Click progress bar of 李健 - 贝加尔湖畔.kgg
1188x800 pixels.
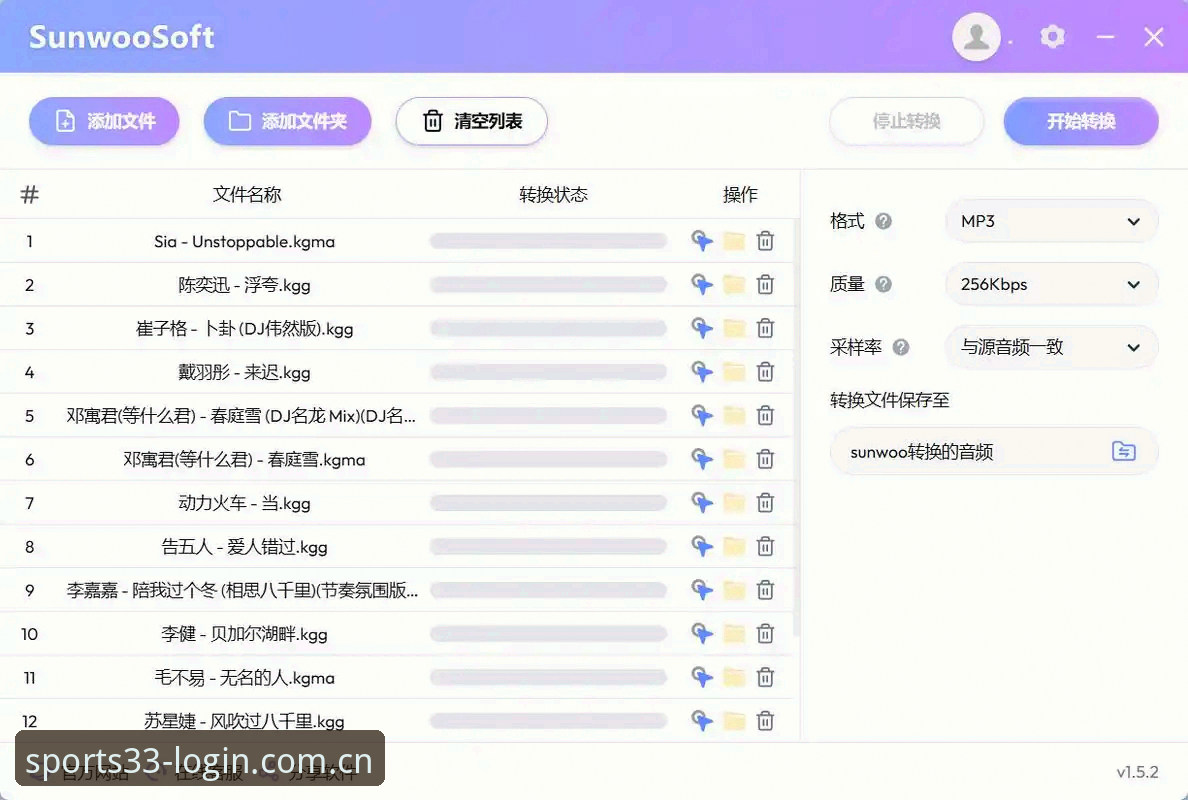(x=549, y=633)
